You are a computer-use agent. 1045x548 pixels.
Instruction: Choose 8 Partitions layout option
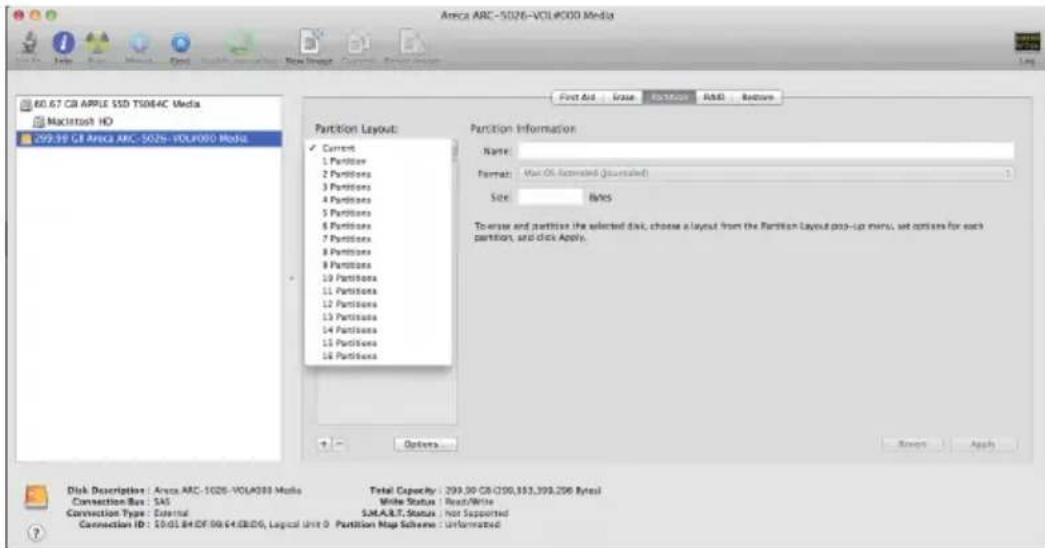[x=379, y=252]
